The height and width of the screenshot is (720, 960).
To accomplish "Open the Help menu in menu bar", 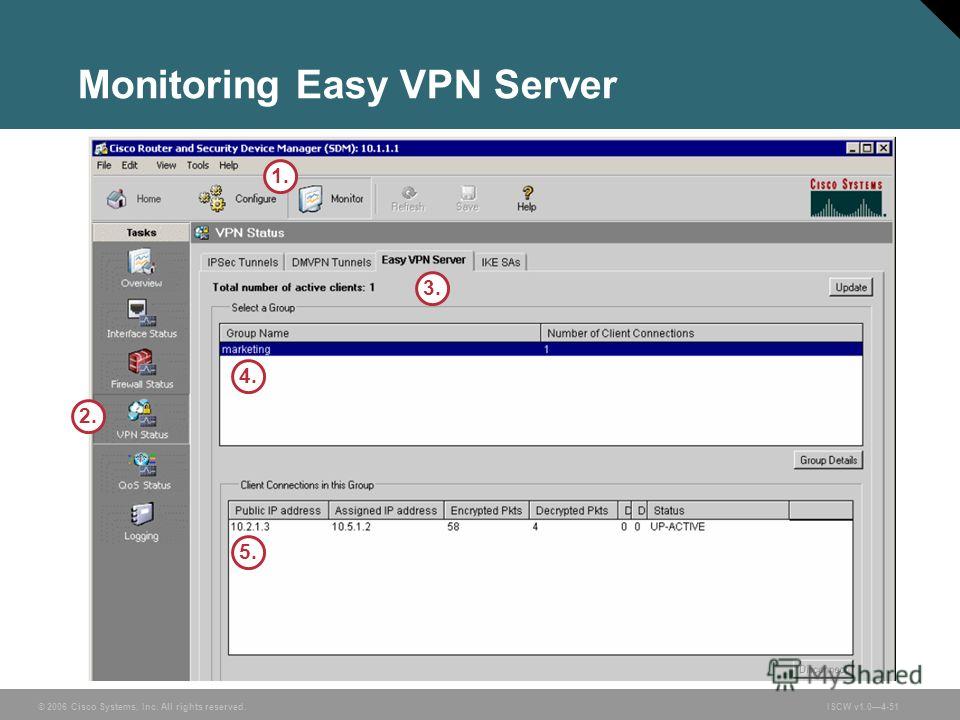I will click(228, 165).
